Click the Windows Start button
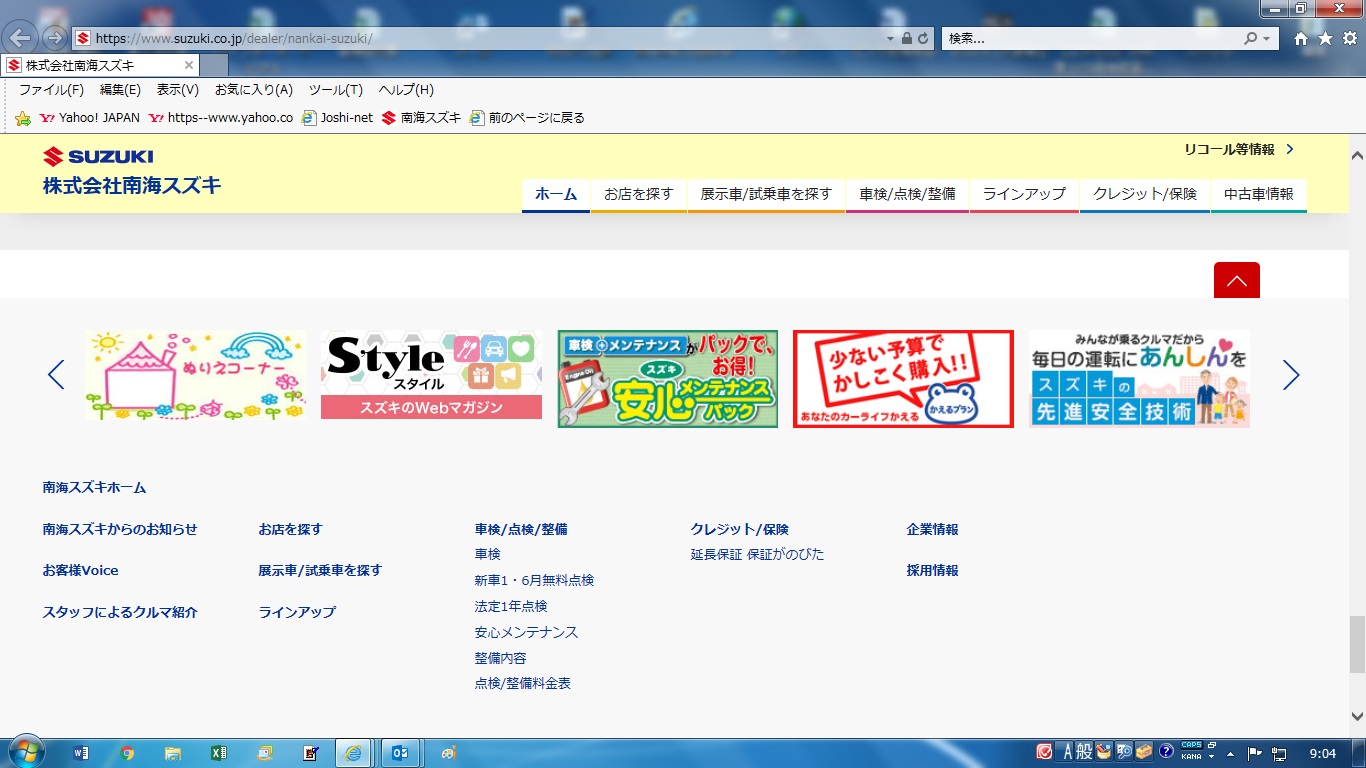1366x768 pixels. point(25,752)
